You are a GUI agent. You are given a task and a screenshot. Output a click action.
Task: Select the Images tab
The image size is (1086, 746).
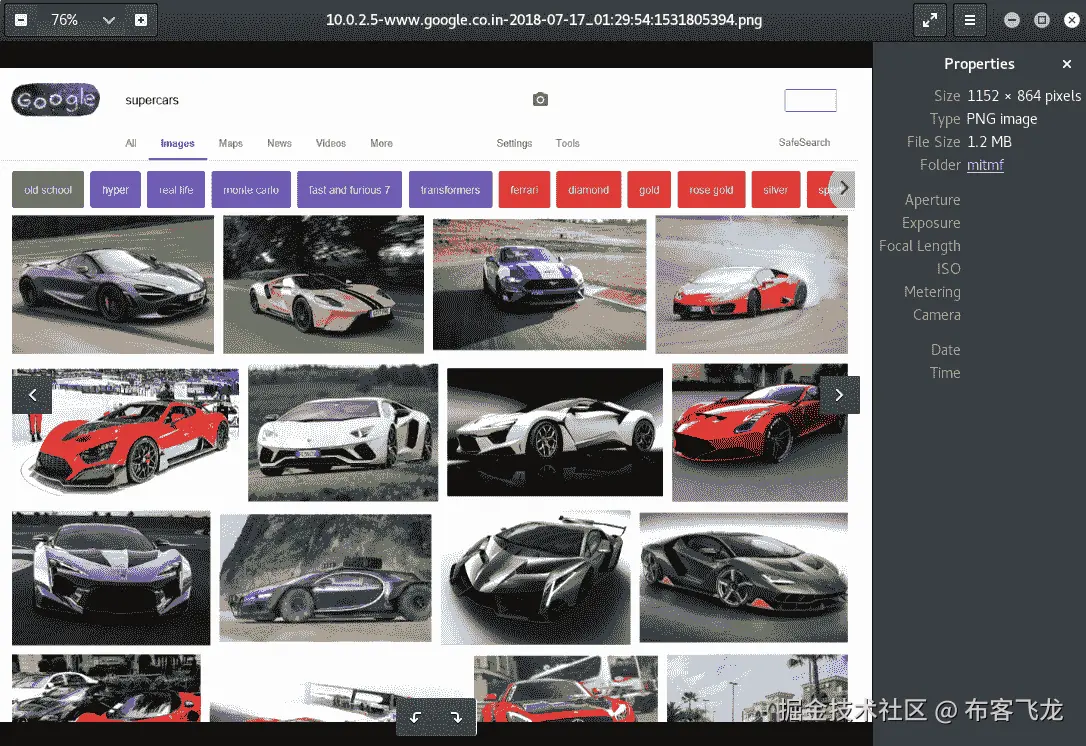point(177,143)
